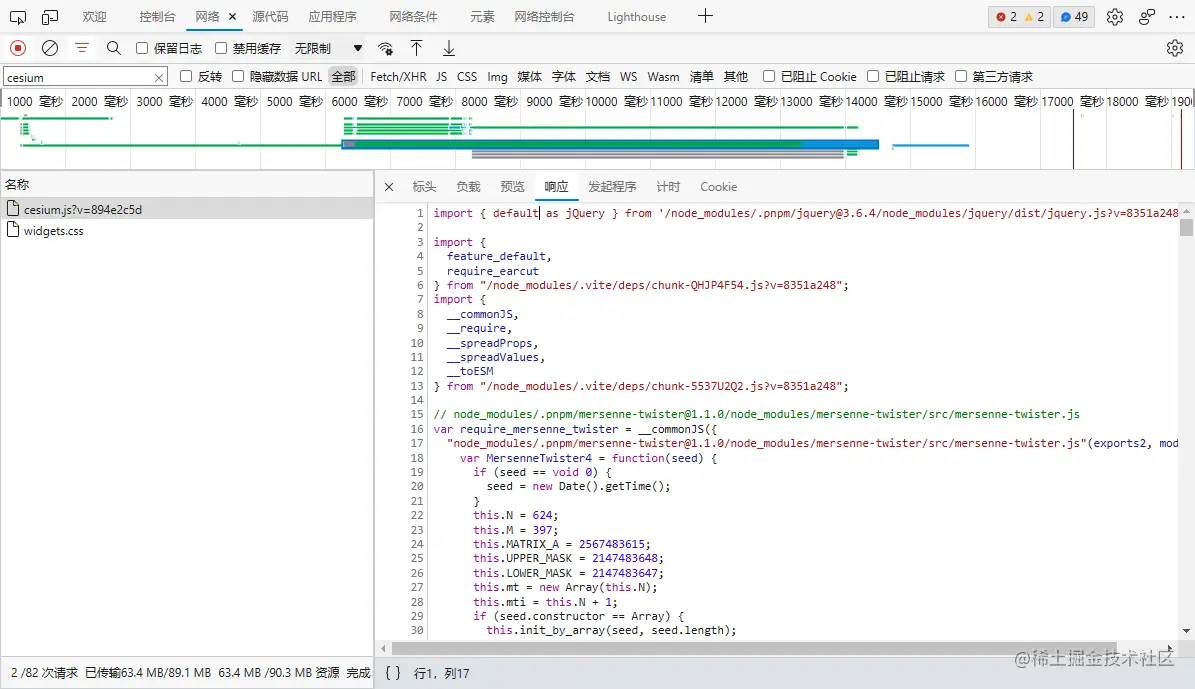Viewport: 1195px width, 689px height.
Task: Close the request details pane
Action: click(x=389, y=187)
